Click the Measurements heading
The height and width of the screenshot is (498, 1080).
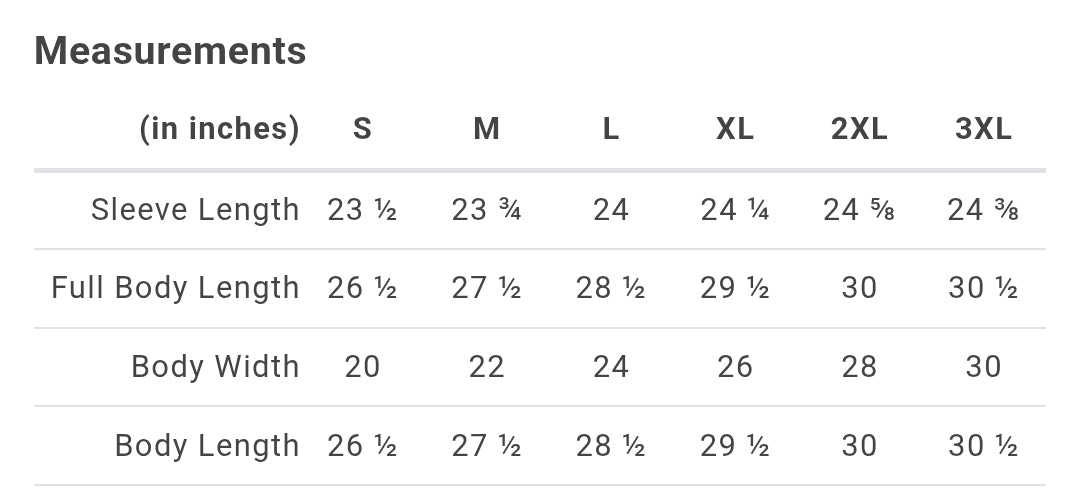pos(170,50)
